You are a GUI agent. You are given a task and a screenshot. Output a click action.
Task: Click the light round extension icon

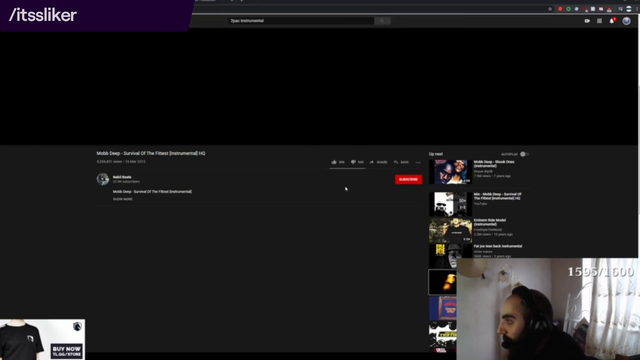click(576, 9)
